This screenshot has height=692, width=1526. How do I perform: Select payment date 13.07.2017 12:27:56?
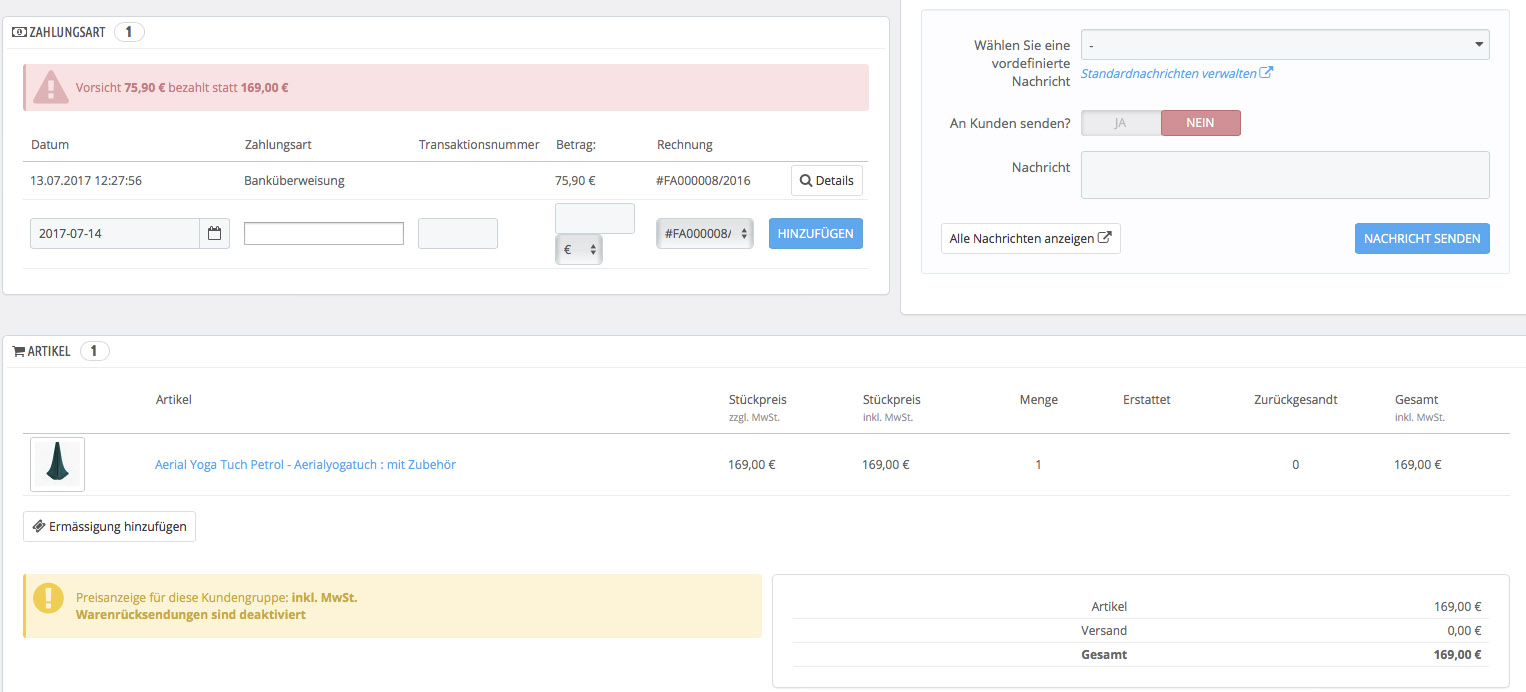[x=86, y=181]
